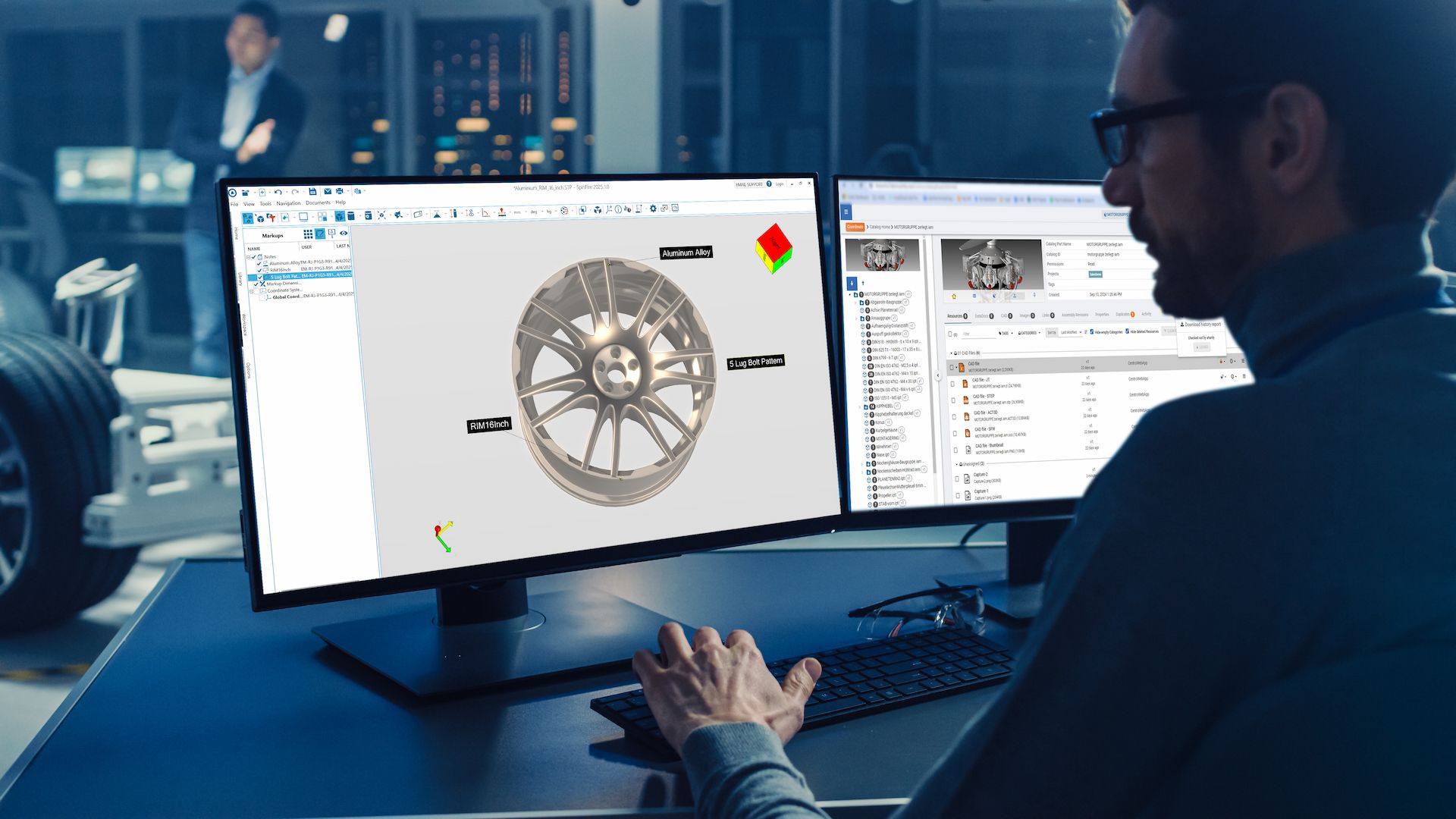Click the Email envelope icon in the toolbar
The image size is (1456, 819).
(x=328, y=191)
